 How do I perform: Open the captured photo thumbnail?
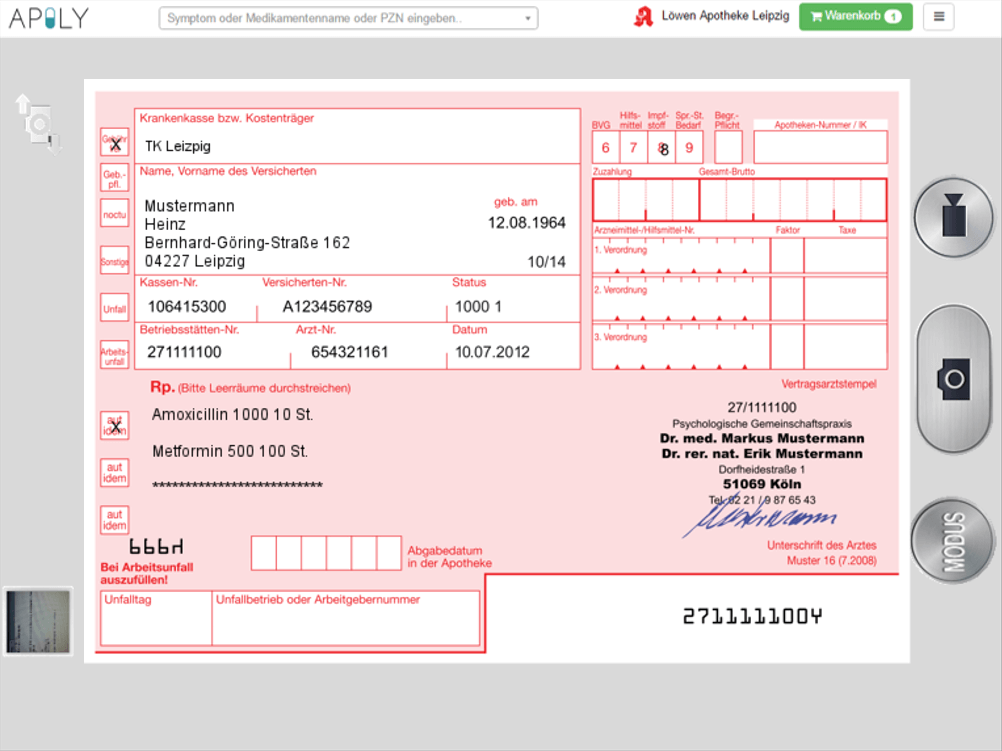coord(38,621)
